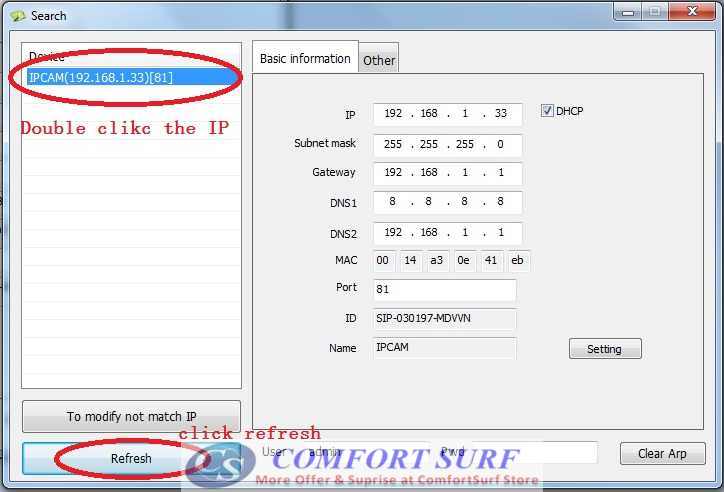Select the DNS1 address field

point(447,203)
